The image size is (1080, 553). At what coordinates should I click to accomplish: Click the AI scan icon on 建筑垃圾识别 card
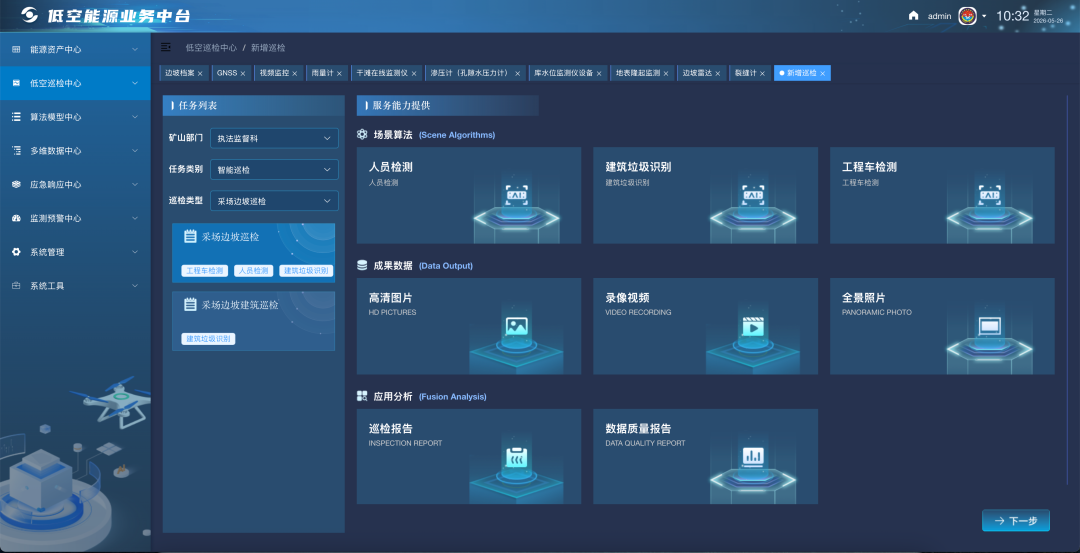point(753,196)
